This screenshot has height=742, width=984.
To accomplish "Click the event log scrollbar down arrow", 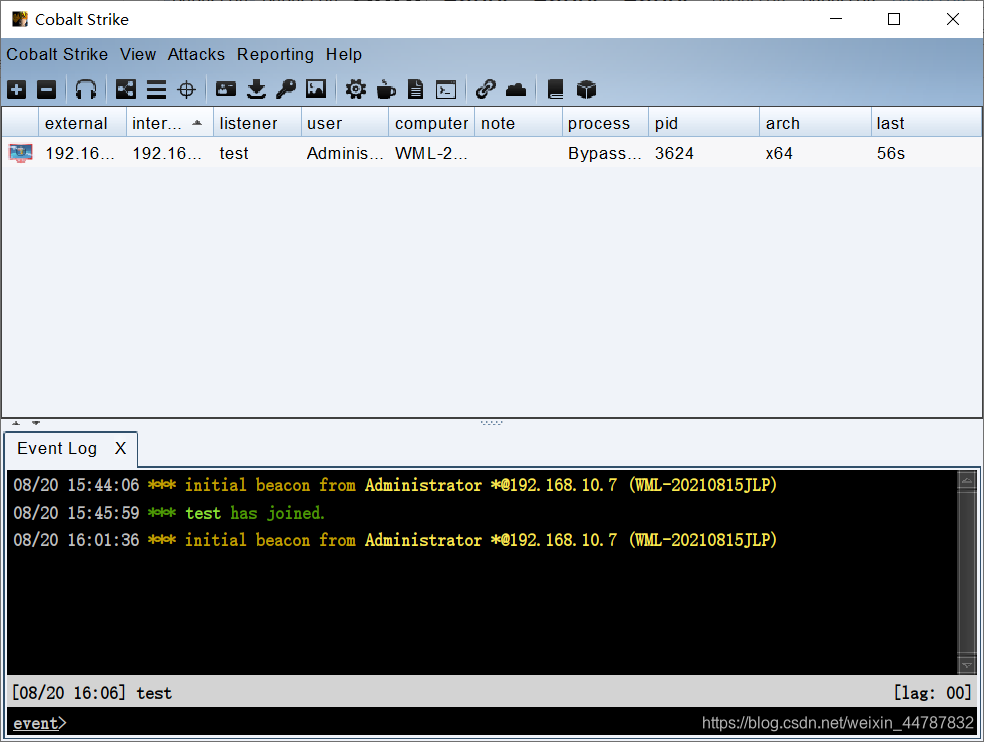I will [966, 665].
